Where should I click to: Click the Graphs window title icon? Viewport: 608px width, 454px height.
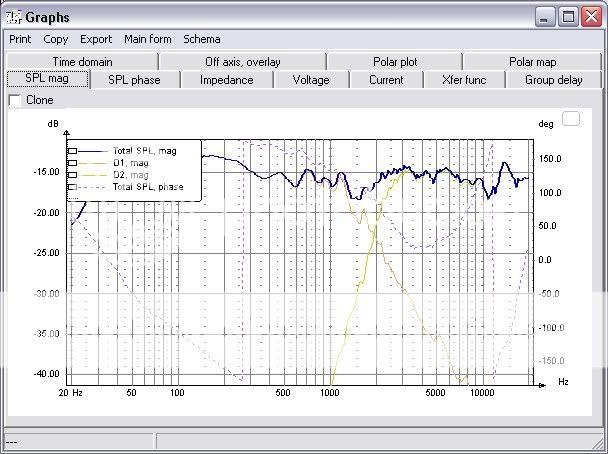[13, 15]
